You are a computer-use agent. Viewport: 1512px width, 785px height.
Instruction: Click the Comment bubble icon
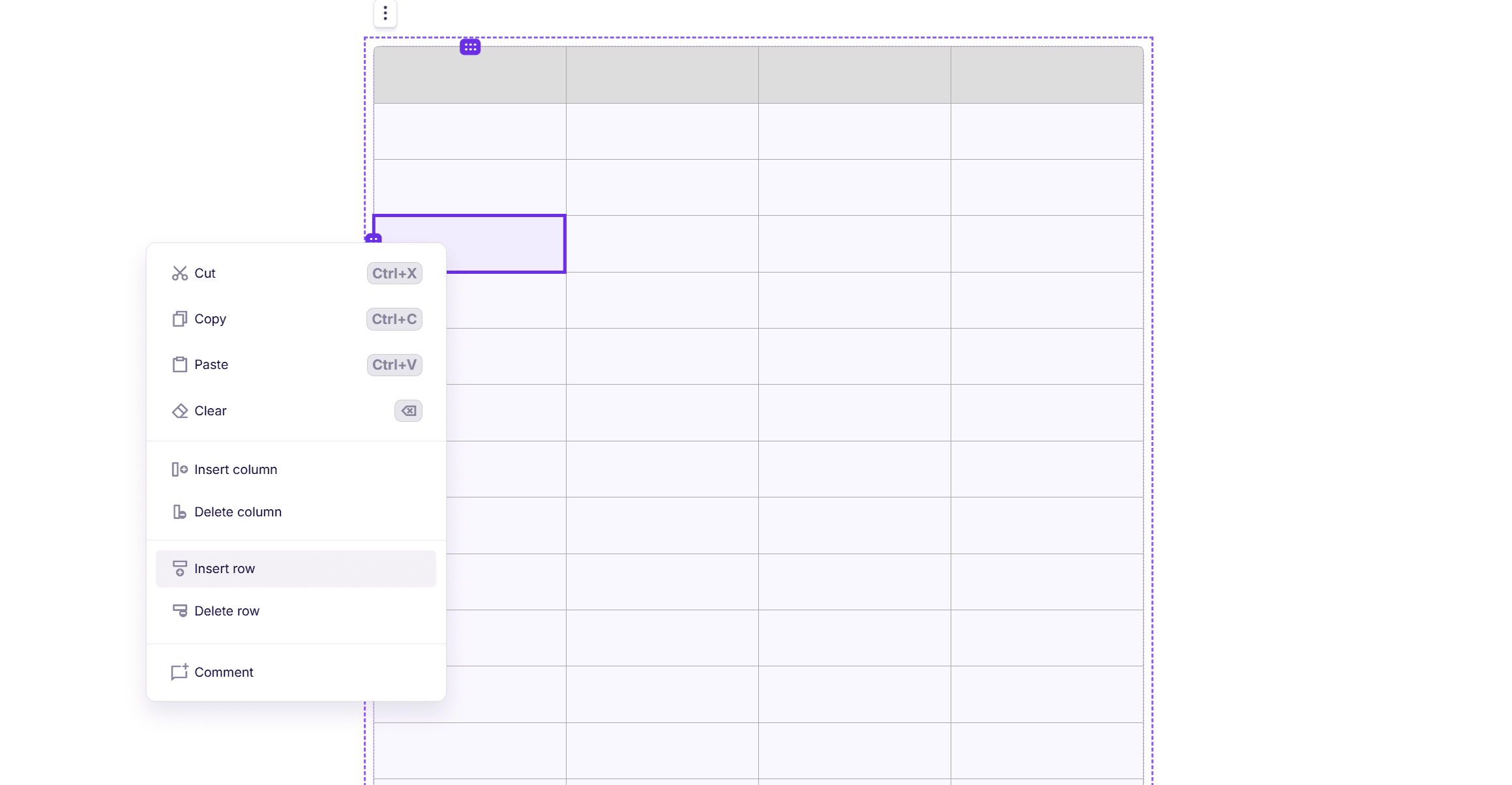point(180,672)
